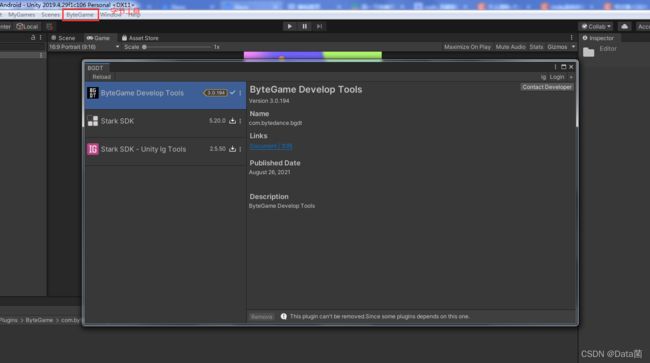The height and width of the screenshot is (363, 650).
Task: Open Game view panel options menu
Action: point(571,38)
